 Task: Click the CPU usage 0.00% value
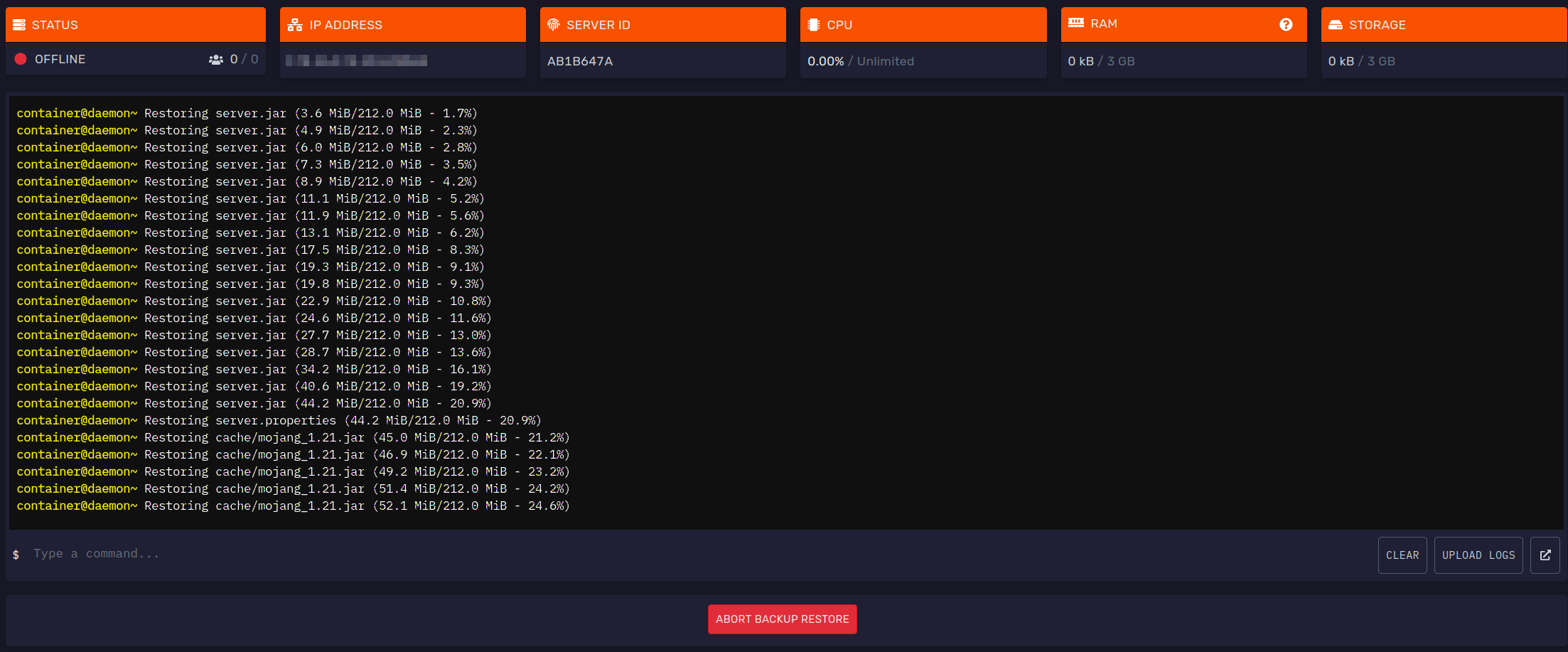(825, 61)
